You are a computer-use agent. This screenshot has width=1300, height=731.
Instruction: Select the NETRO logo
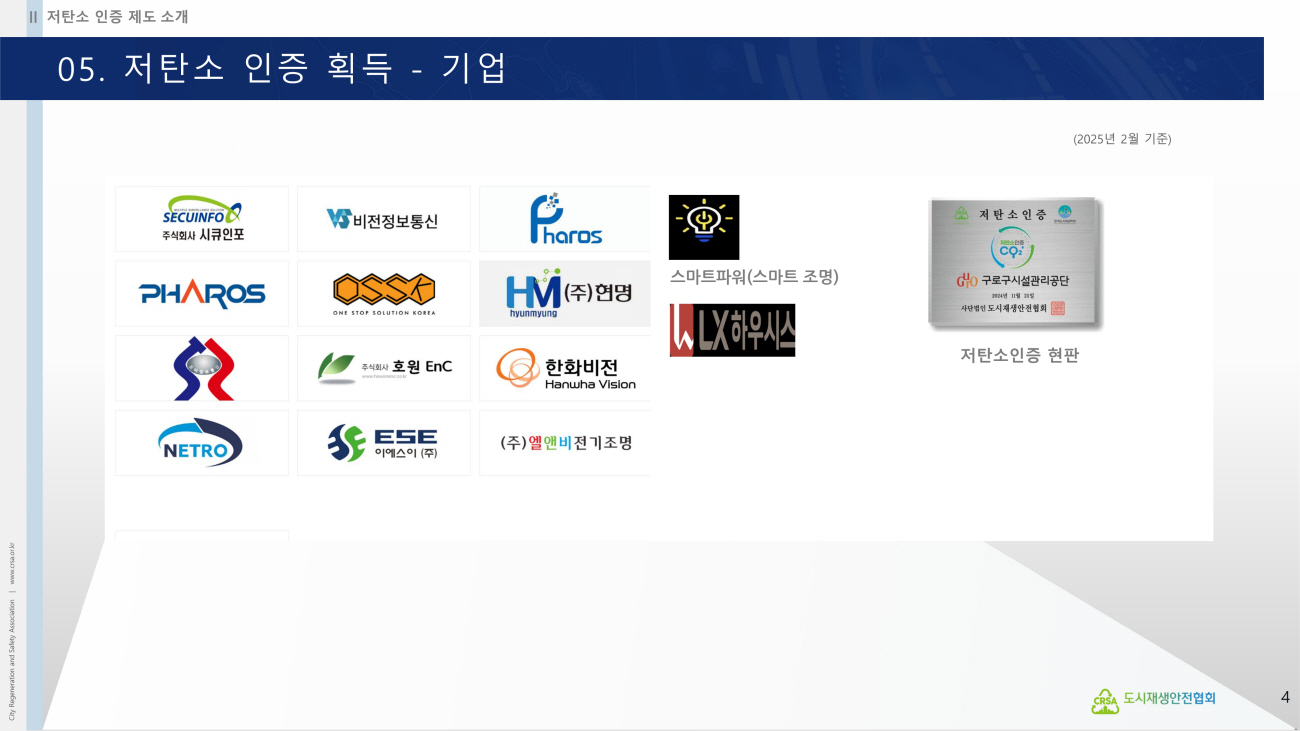[202, 443]
